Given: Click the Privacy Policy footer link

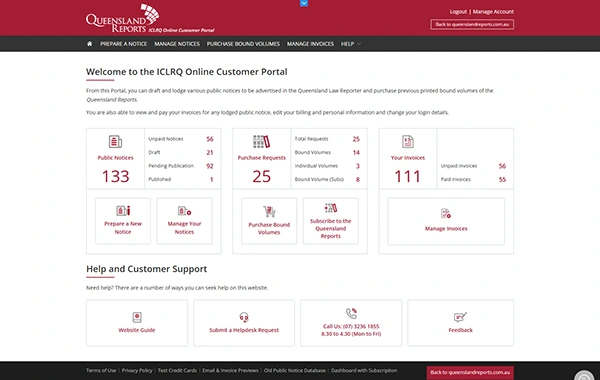Looking at the screenshot, I should [137, 370].
